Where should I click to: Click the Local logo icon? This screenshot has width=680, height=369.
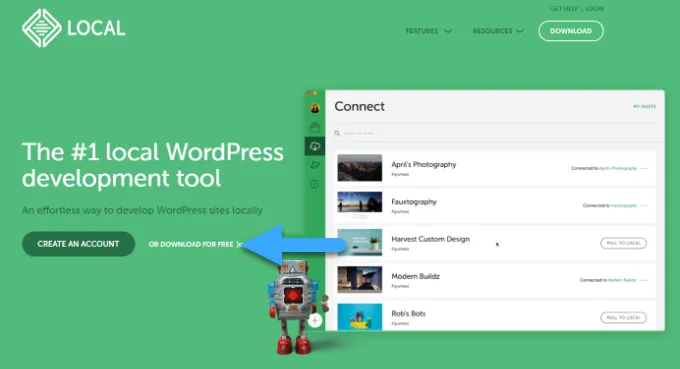[42, 28]
